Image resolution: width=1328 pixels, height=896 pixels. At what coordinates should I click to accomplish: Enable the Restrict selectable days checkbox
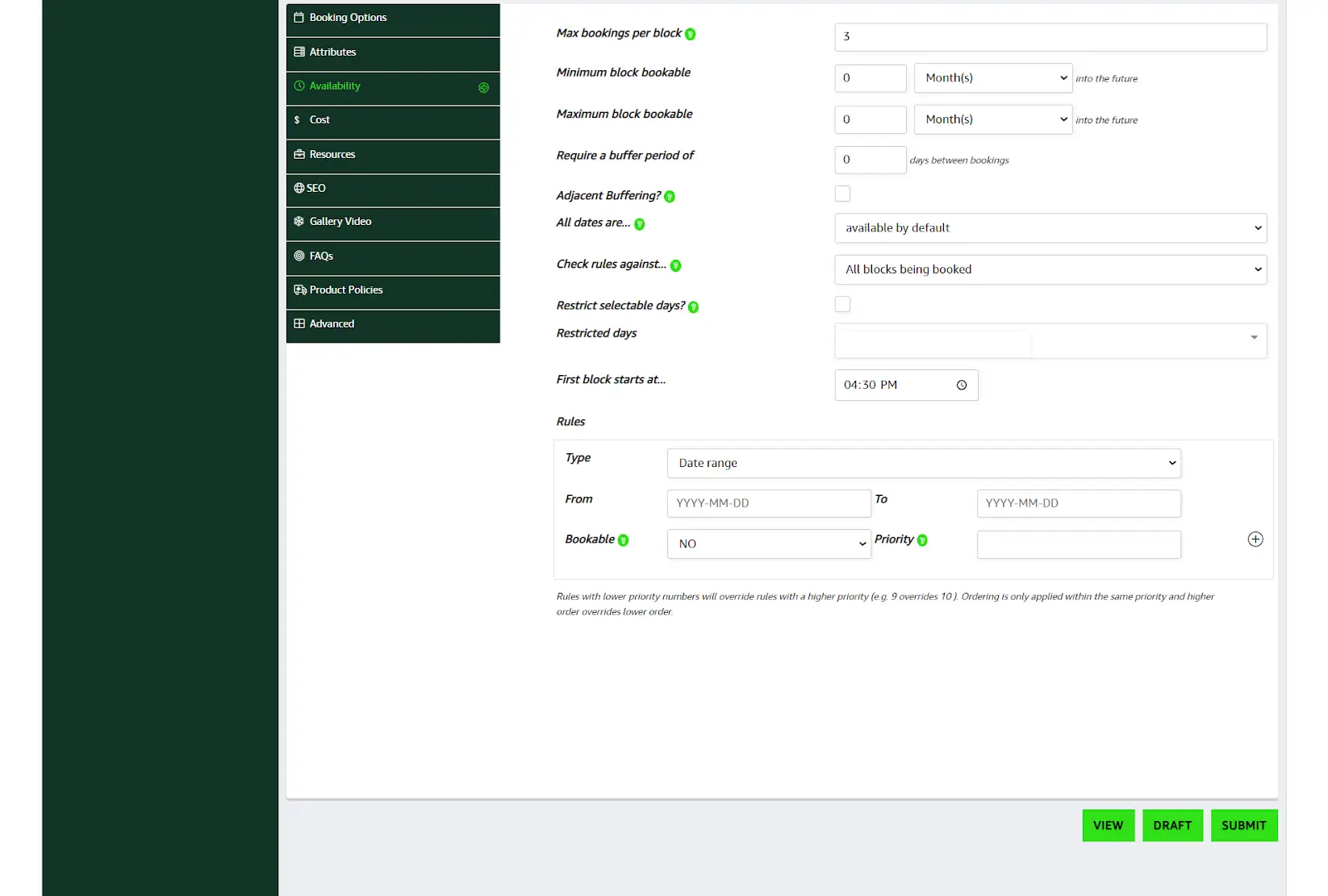tap(842, 304)
